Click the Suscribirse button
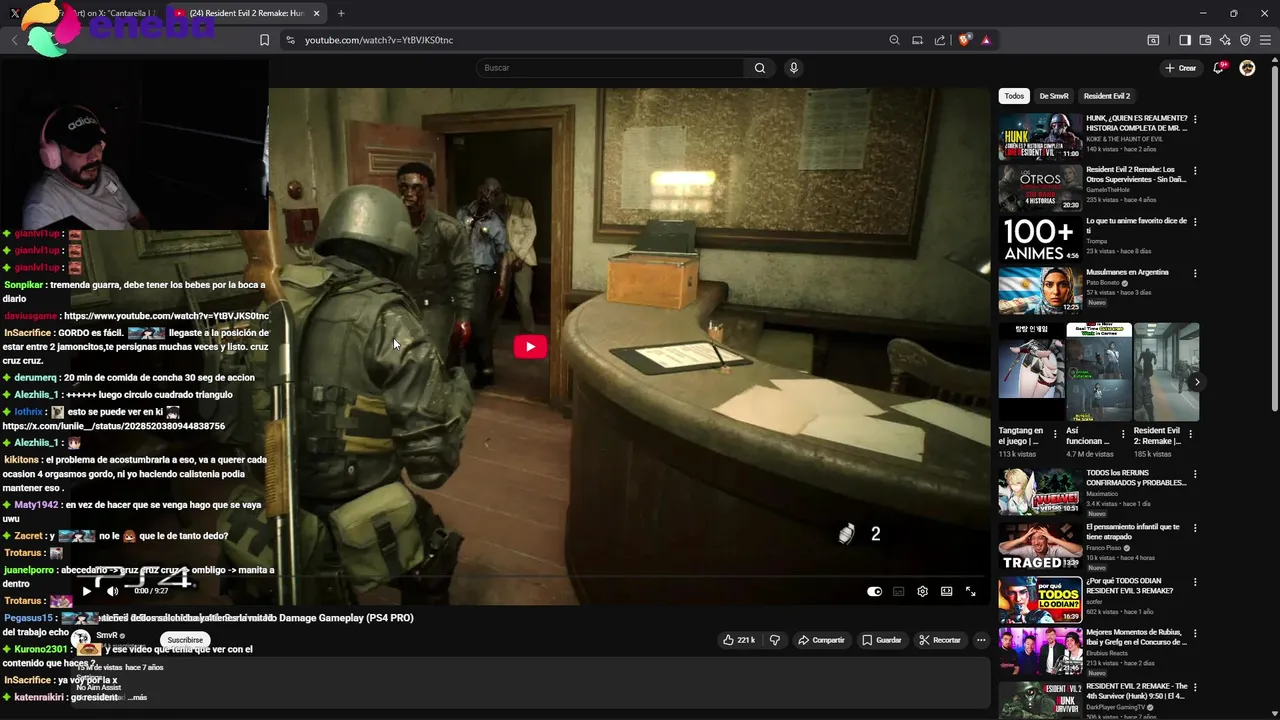 pos(185,640)
